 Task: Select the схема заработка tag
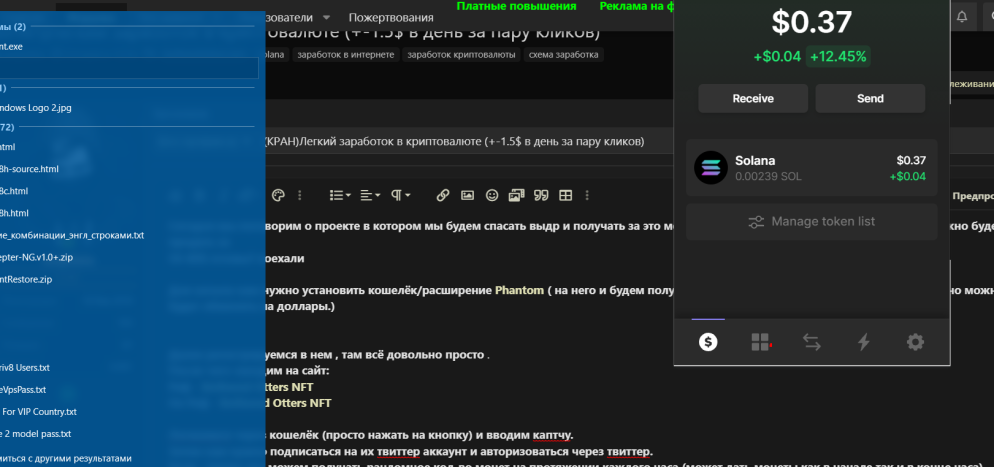[x=564, y=54]
